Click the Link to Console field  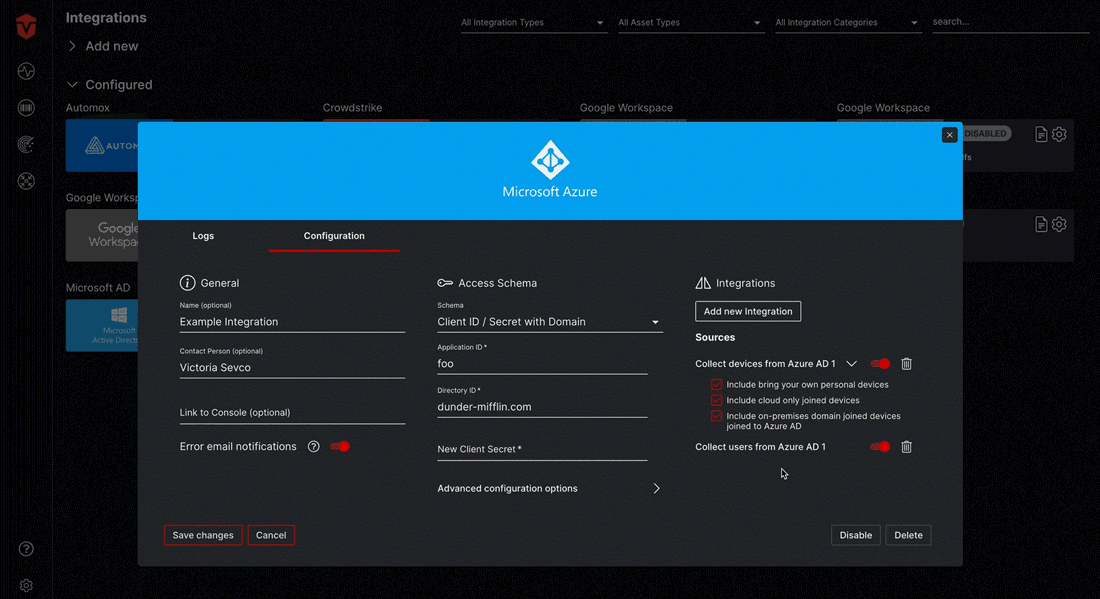tap(292, 412)
